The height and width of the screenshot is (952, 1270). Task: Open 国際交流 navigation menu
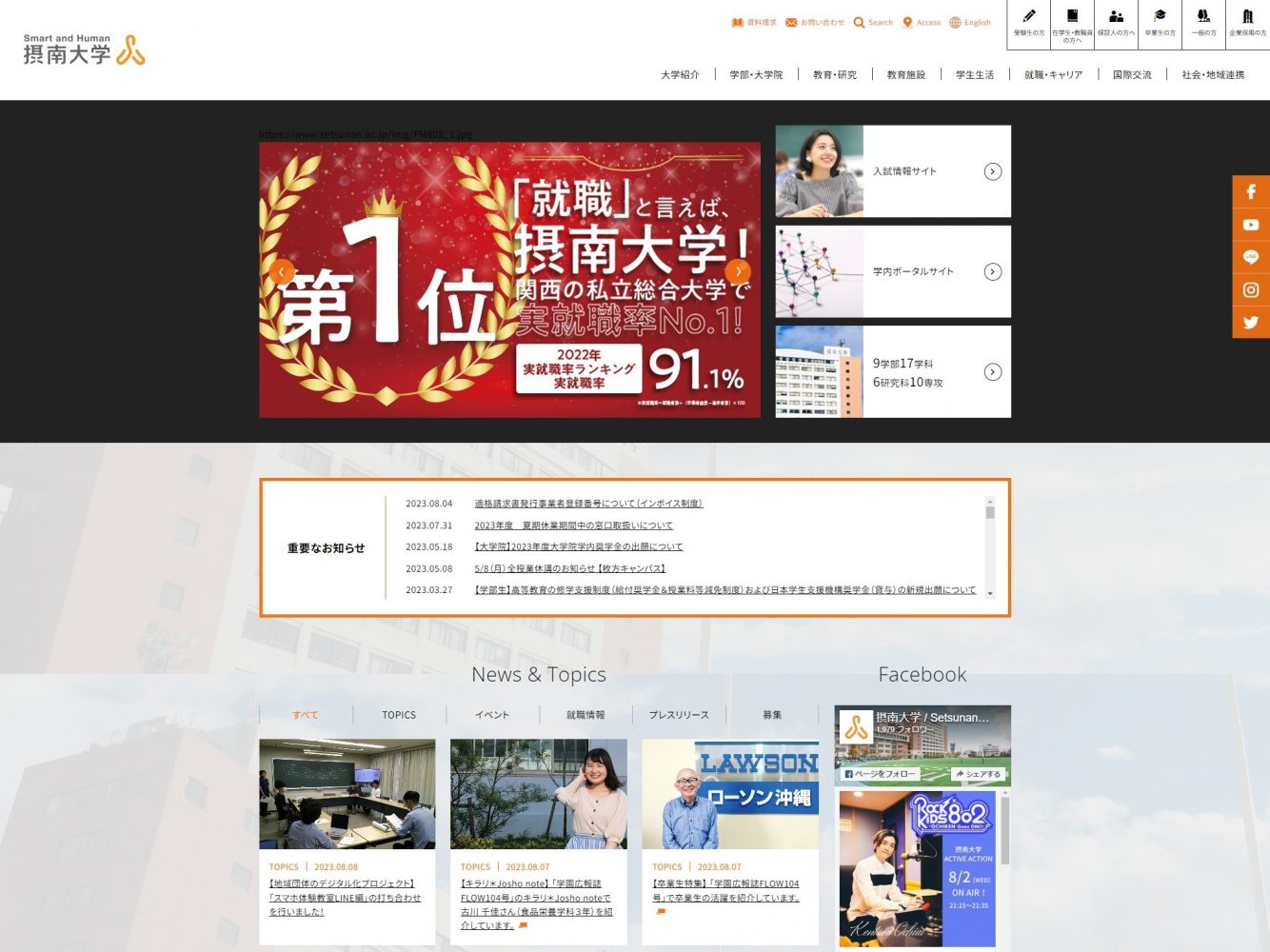point(1132,74)
